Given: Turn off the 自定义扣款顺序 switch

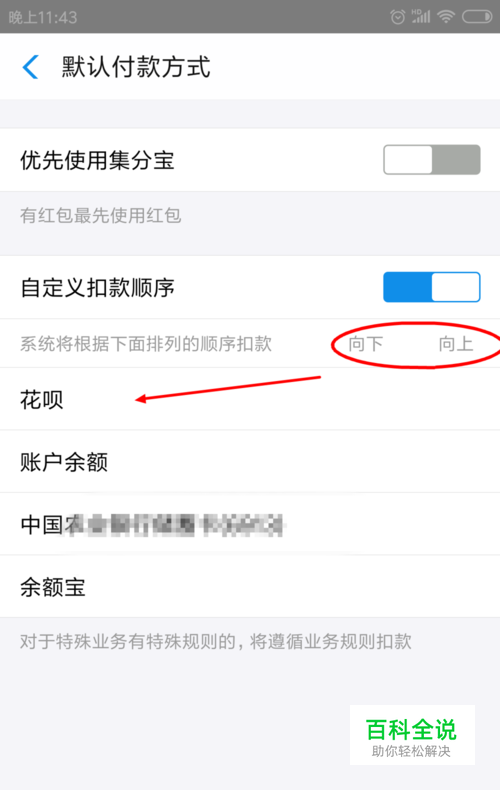Looking at the screenshot, I should click(x=432, y=287).
